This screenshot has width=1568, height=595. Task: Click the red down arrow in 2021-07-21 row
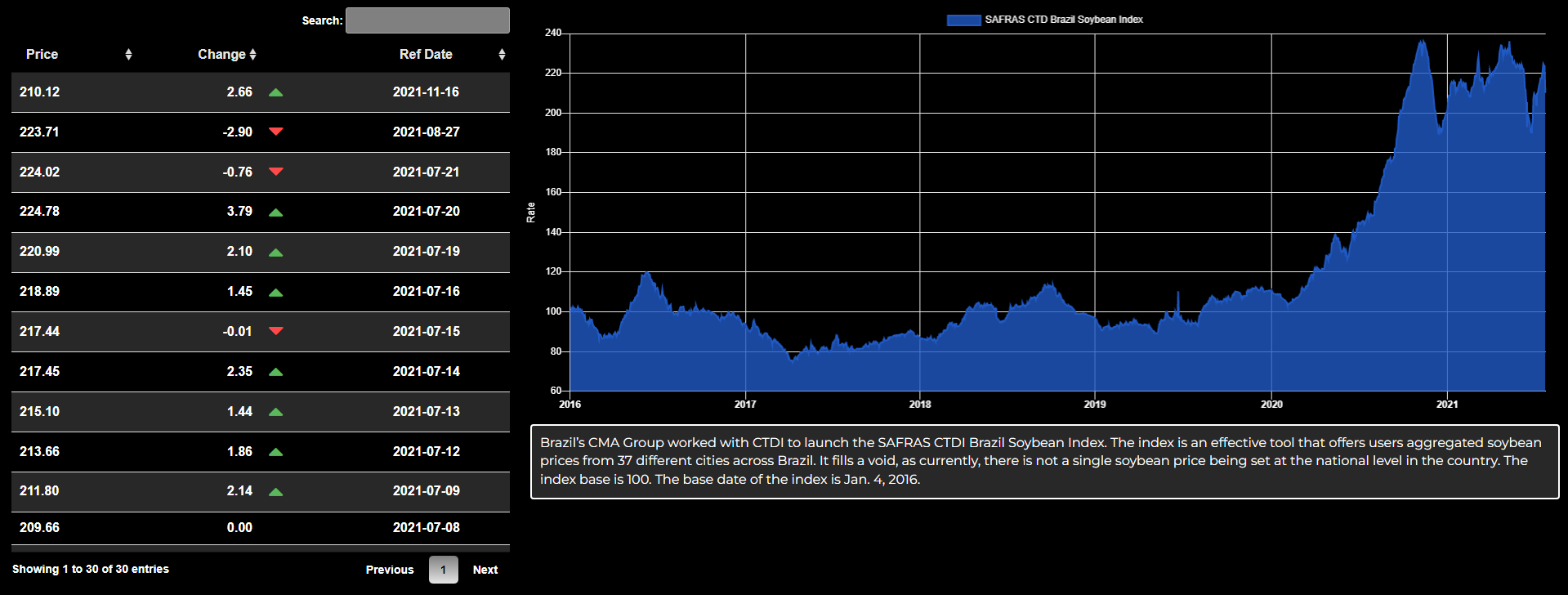(x=276, y=172)
